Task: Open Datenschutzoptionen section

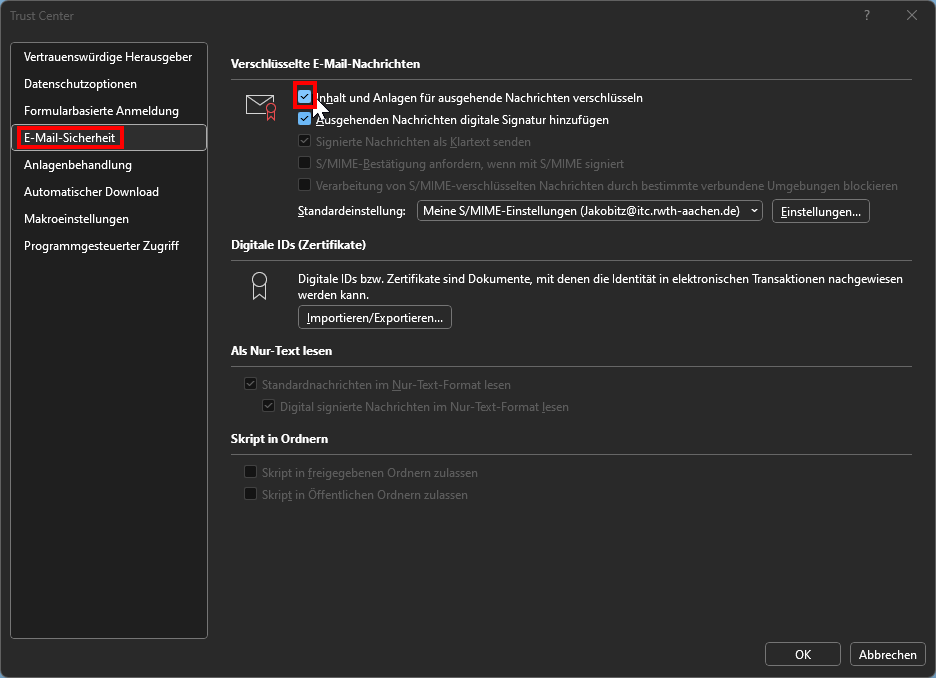Action: (x=81, y=84)
